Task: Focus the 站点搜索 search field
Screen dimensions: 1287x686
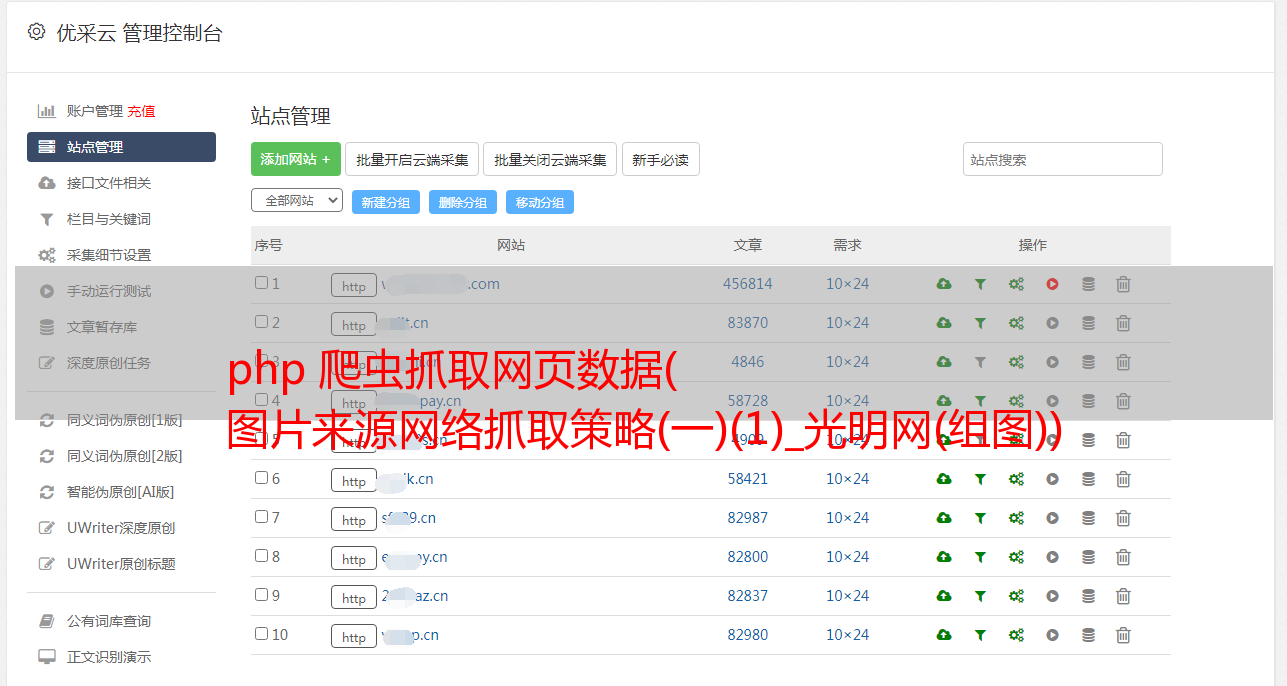Action: pyautogui.click(x=1063, y=159)
